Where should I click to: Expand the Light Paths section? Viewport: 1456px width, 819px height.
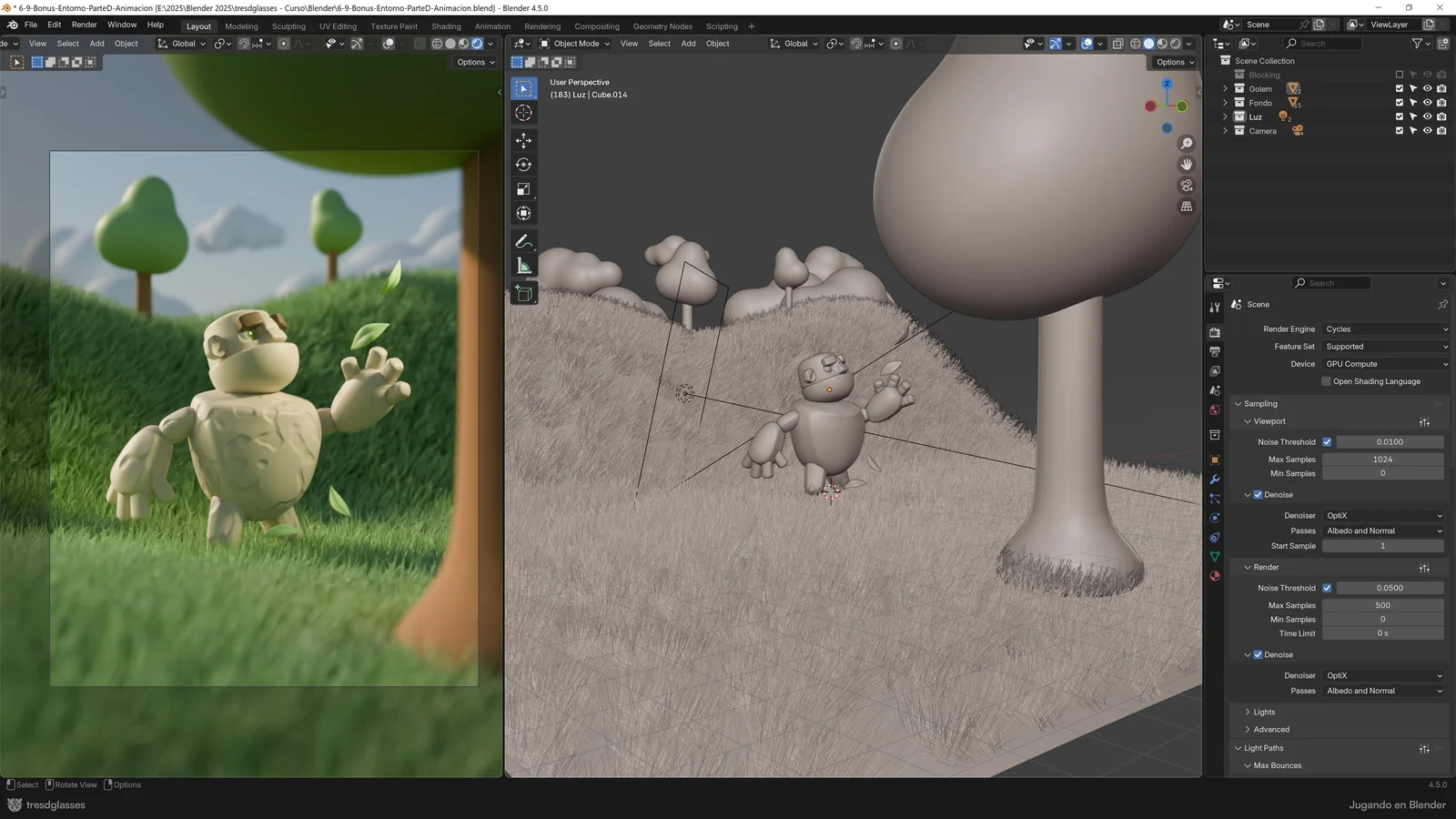(1262, 747)
